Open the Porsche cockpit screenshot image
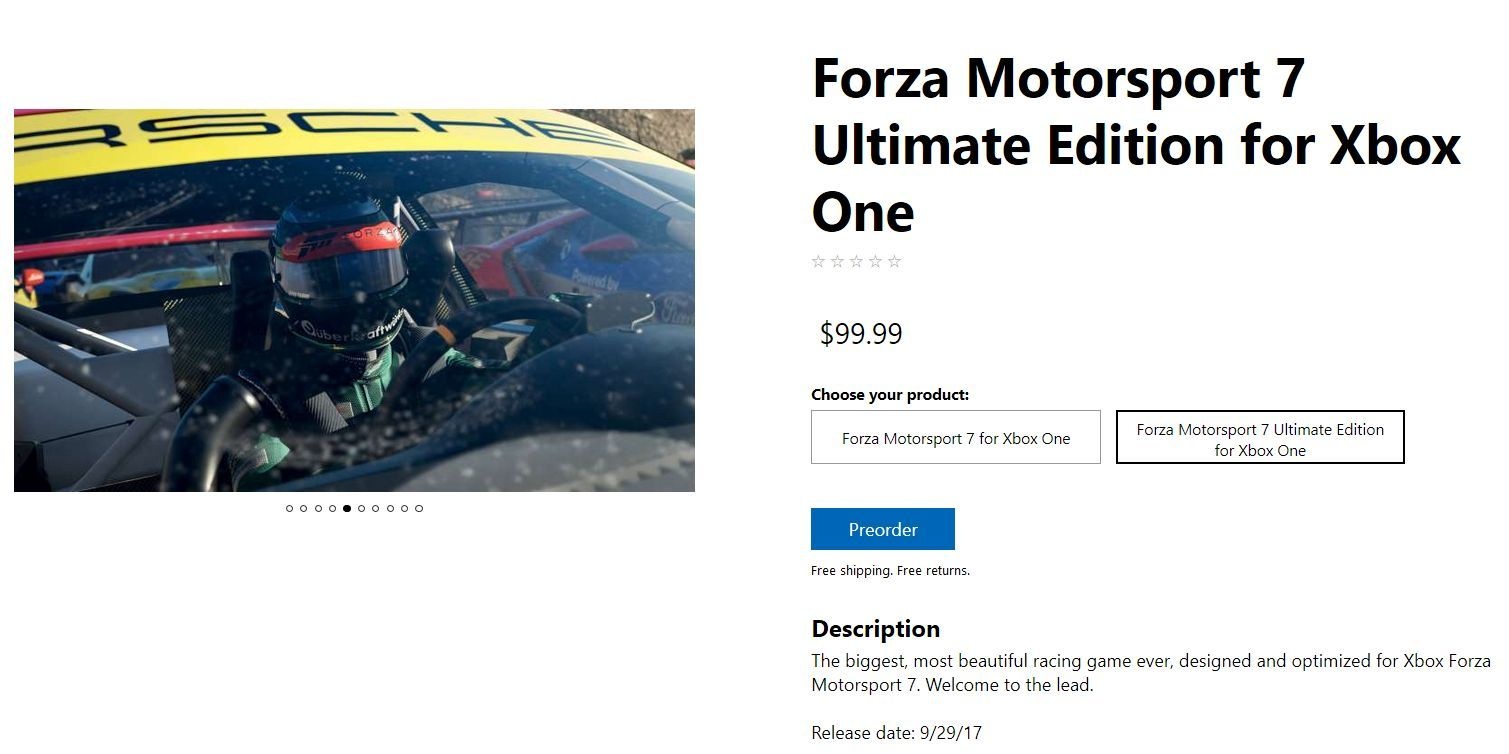 (354, 300)
